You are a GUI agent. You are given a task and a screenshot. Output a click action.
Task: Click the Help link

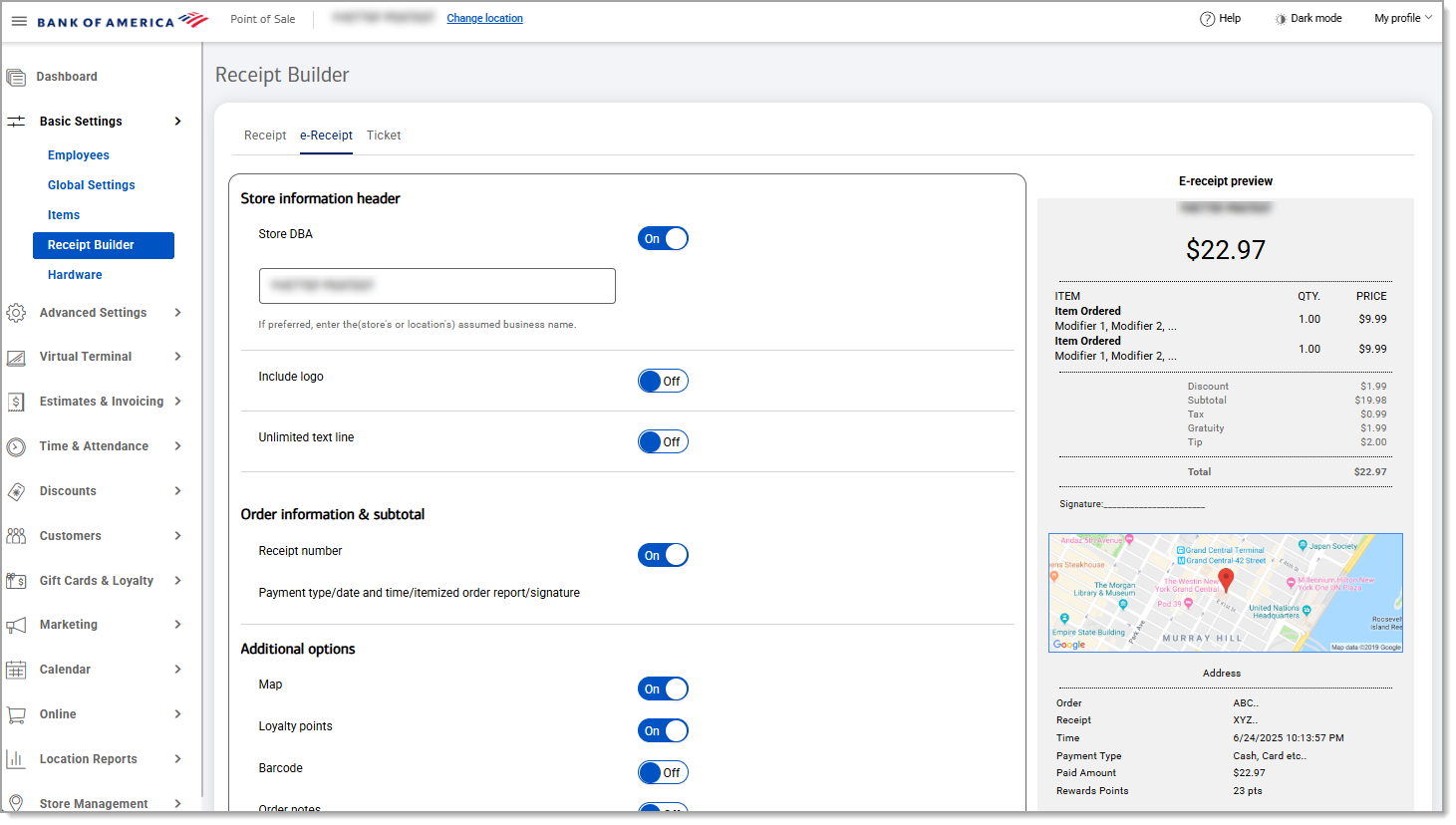(x=1230, y=19)
